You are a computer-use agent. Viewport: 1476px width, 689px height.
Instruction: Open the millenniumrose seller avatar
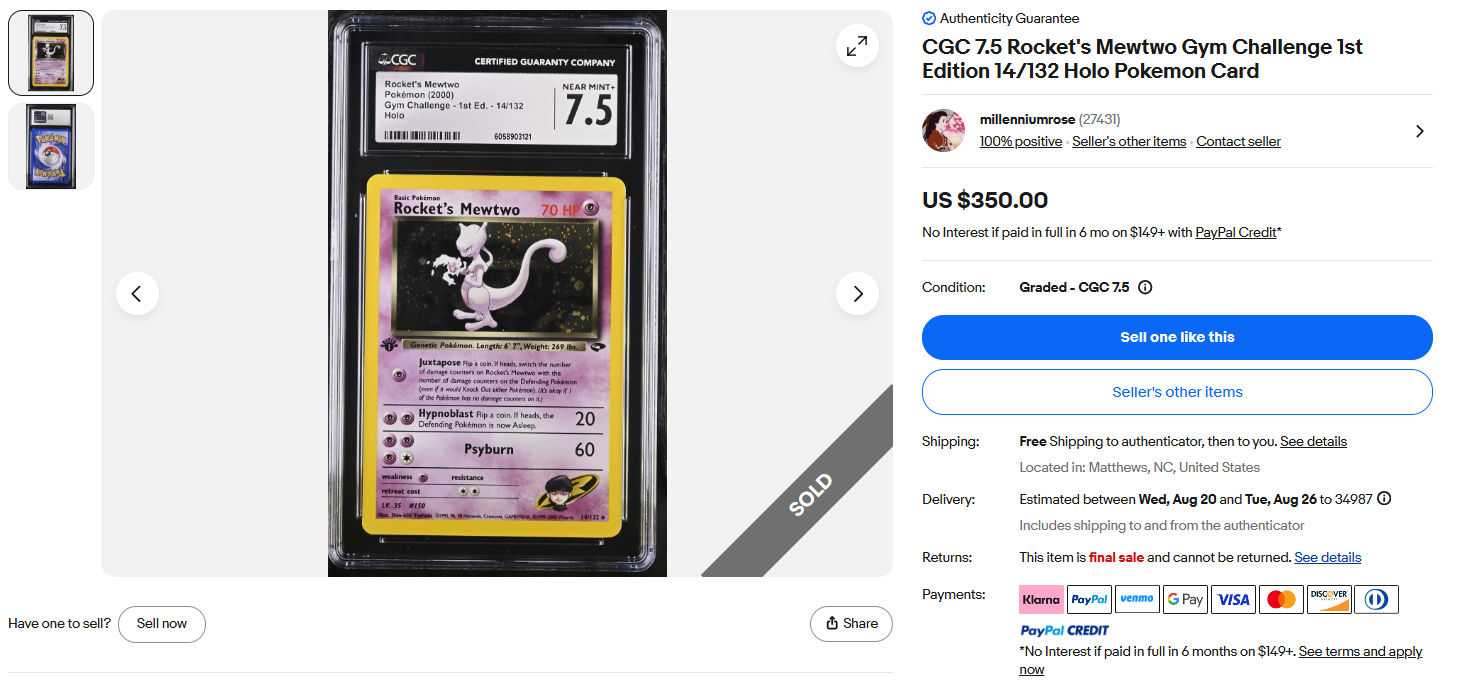[943, 131]
